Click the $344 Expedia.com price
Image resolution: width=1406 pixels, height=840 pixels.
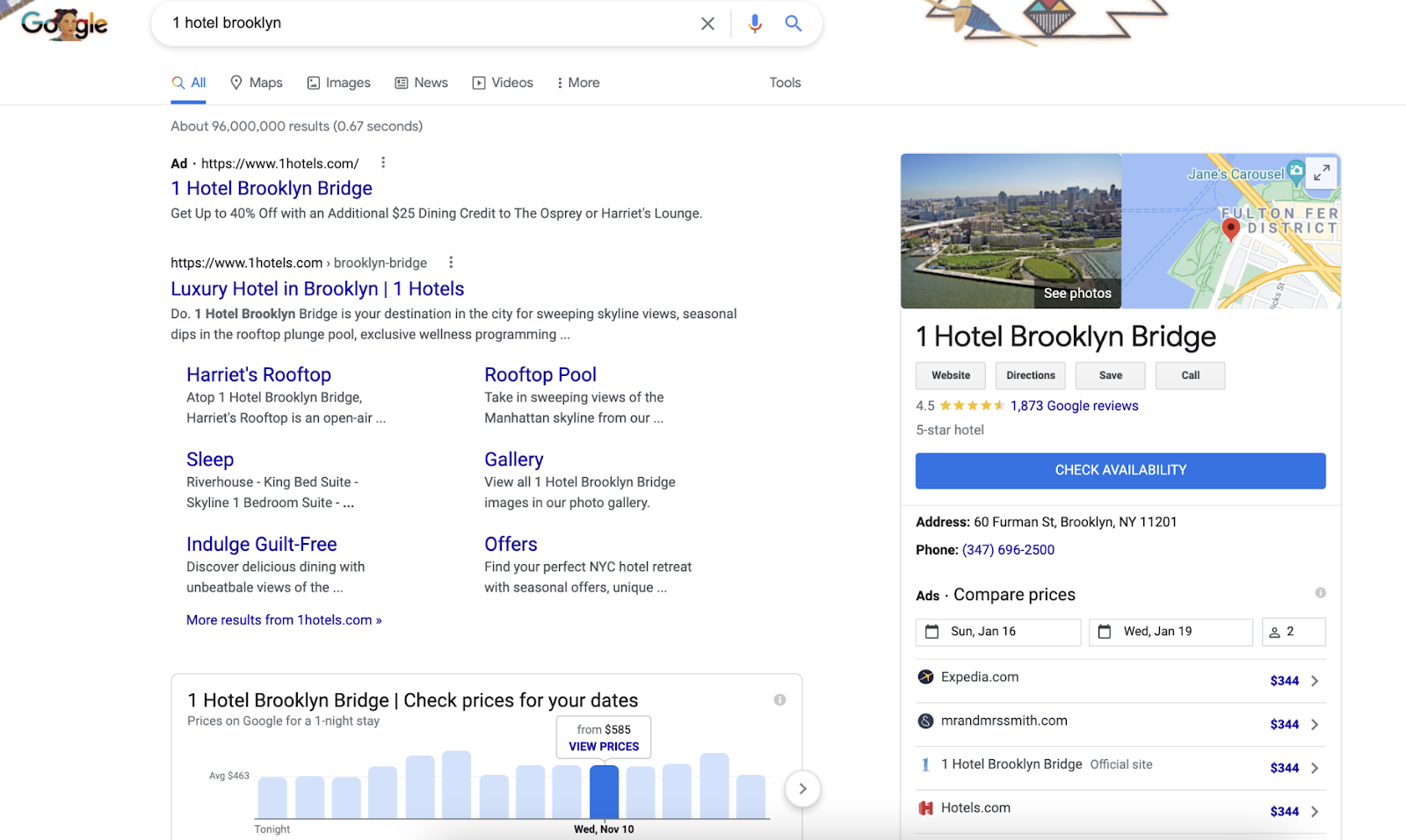click(x=1285, y=681)
